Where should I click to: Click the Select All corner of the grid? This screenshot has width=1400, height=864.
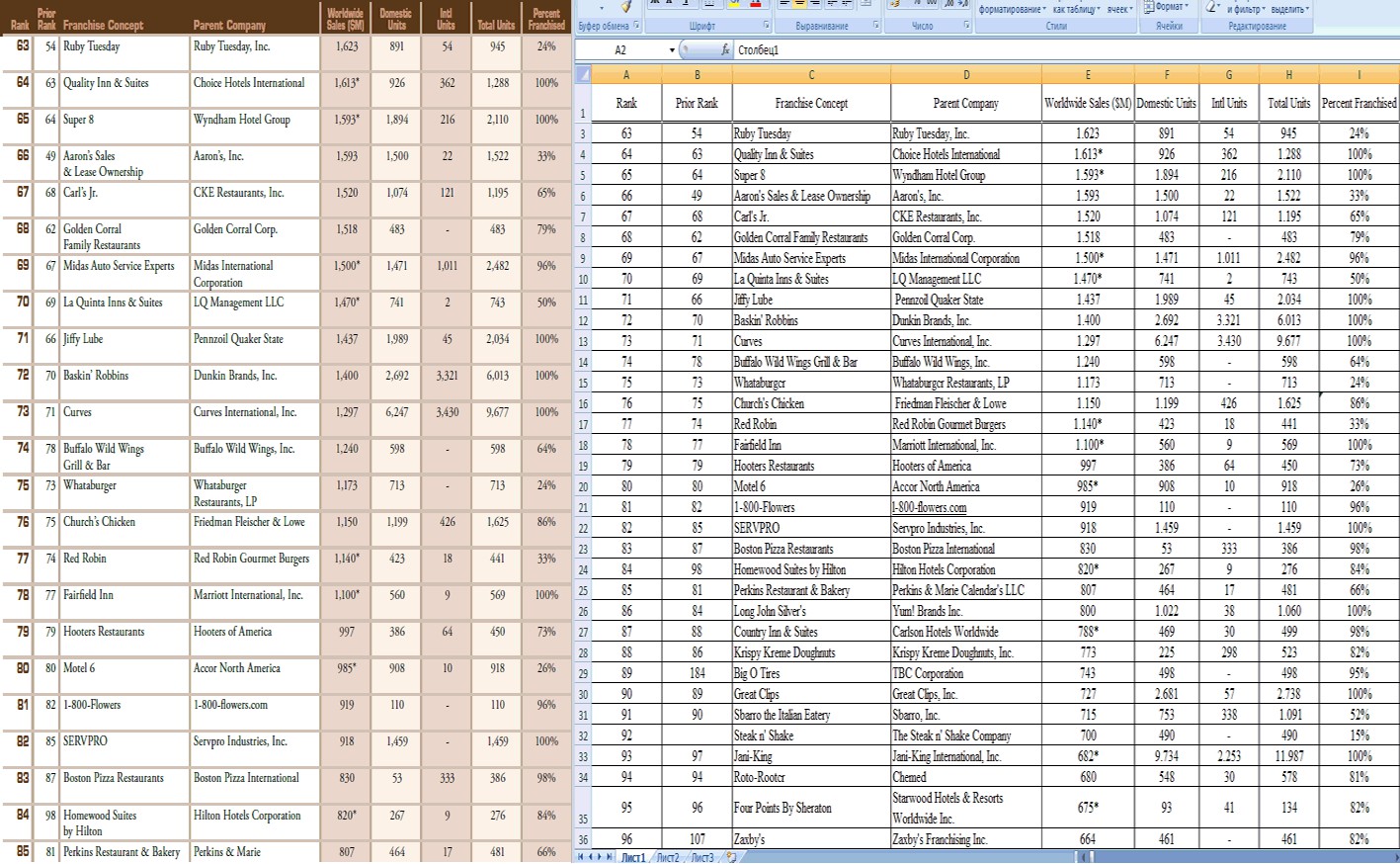(x=583, y=74)
